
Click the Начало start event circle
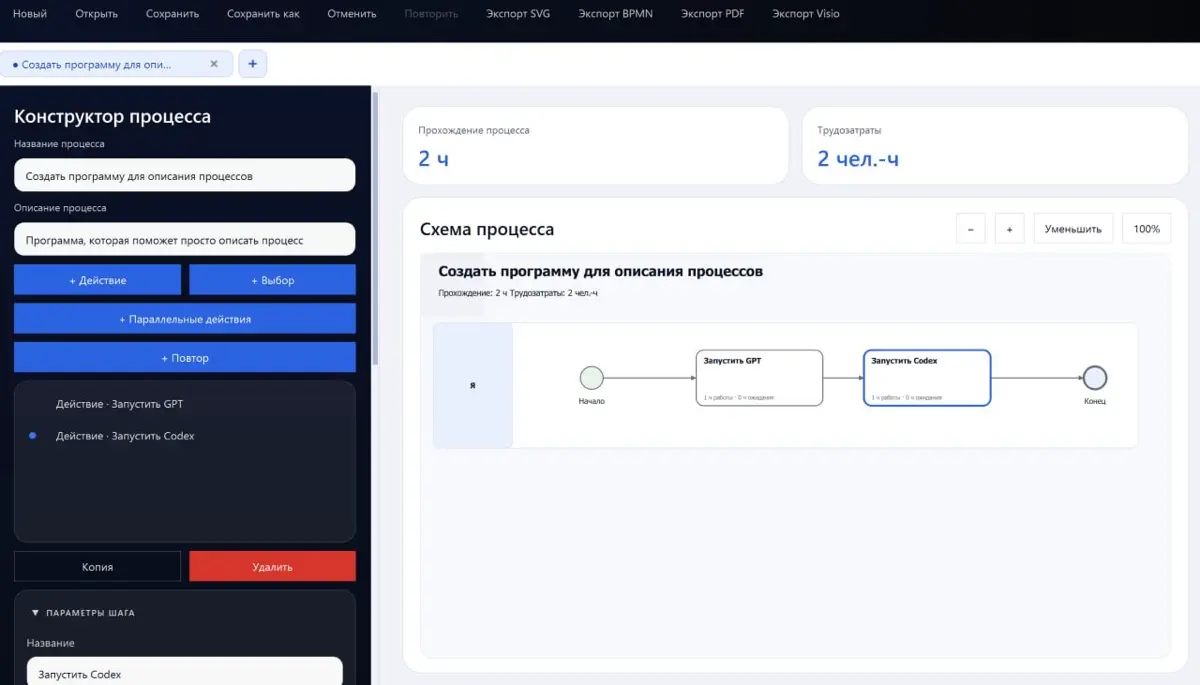592,378
